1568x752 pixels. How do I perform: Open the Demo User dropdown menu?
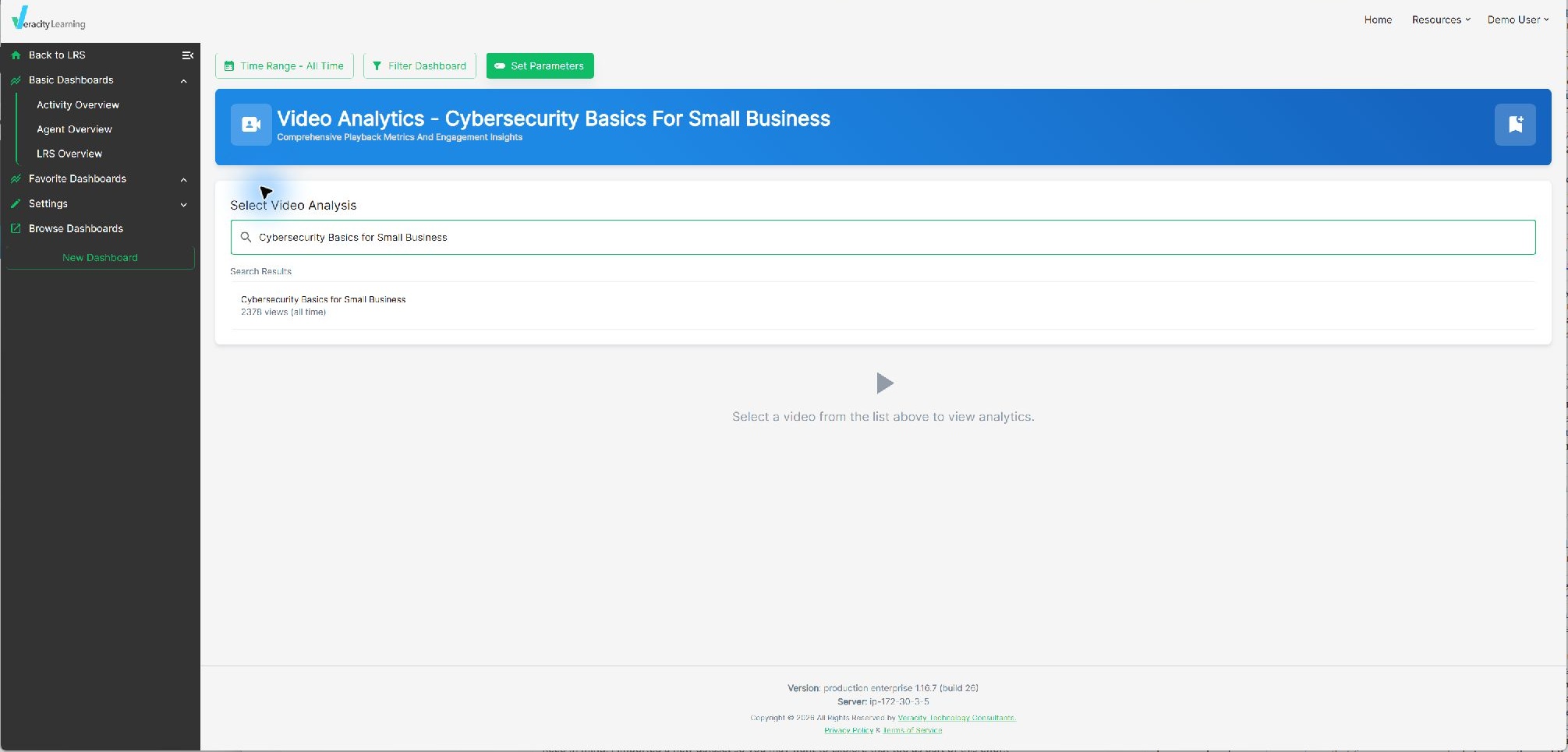(x=1518, y=20)
